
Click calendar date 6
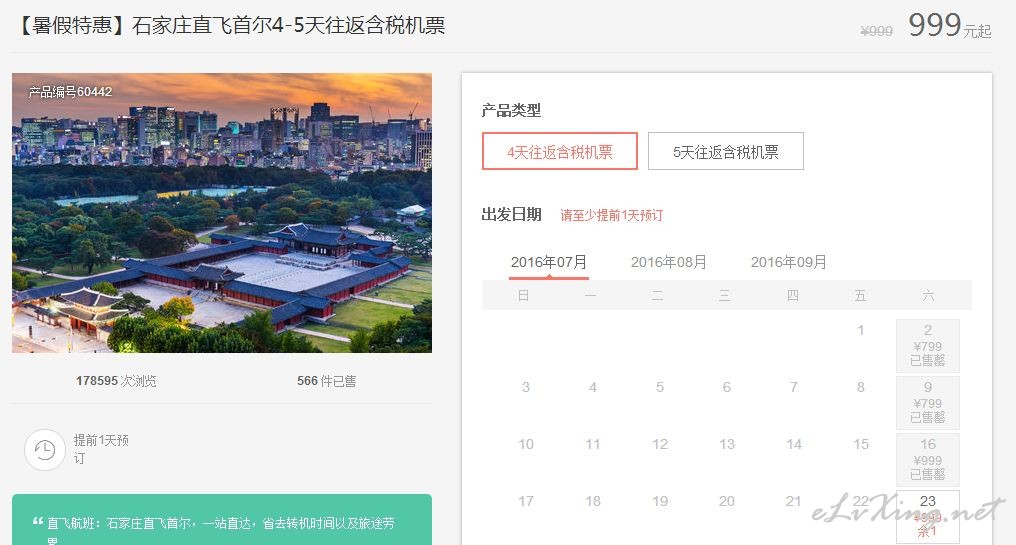pos(726,388)
